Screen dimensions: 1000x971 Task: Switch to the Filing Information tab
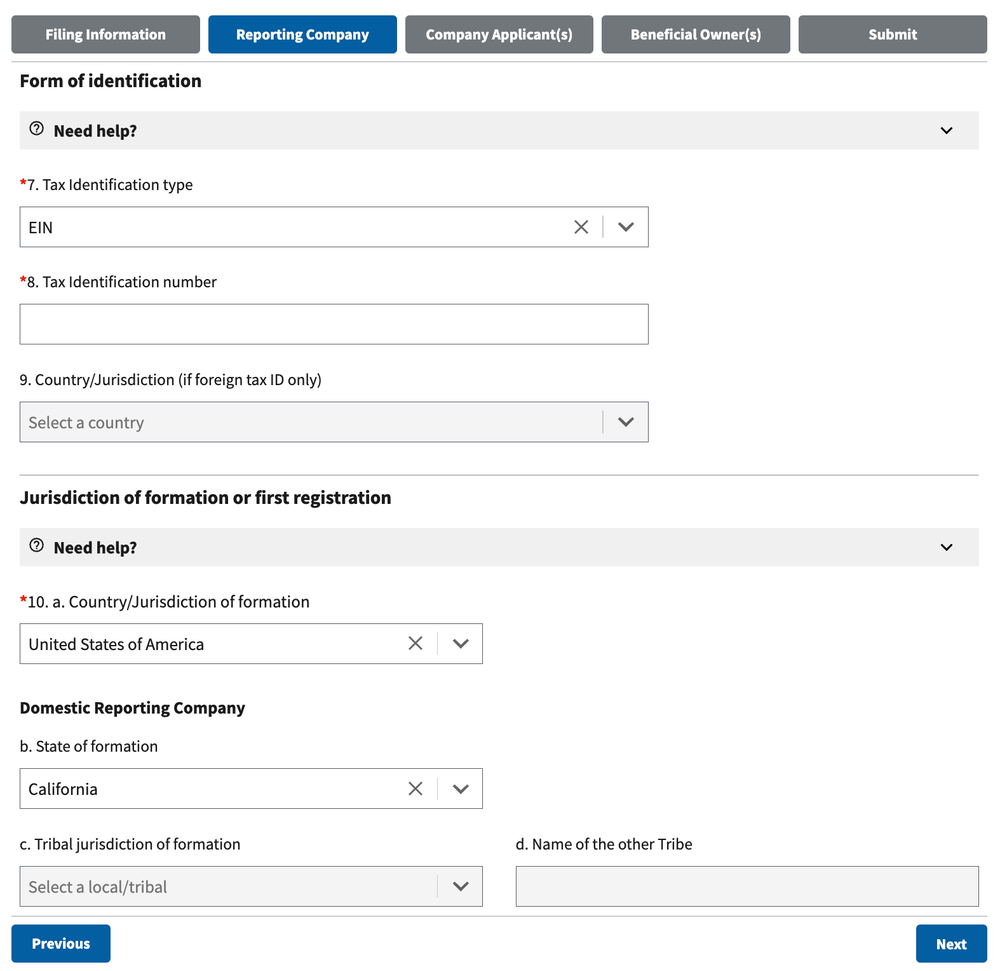(x=105, y=33)
